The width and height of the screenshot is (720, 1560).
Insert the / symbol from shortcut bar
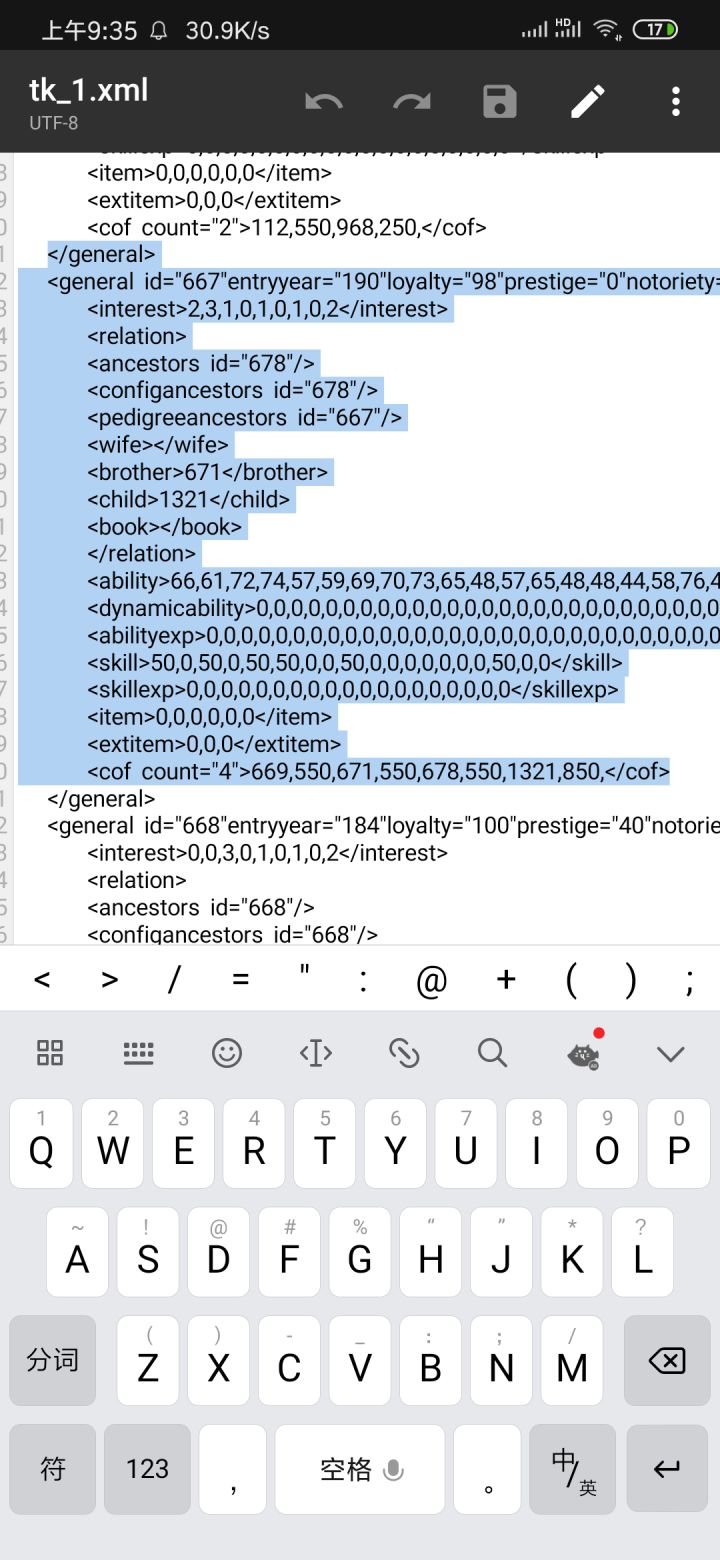[x=174, y=980]
